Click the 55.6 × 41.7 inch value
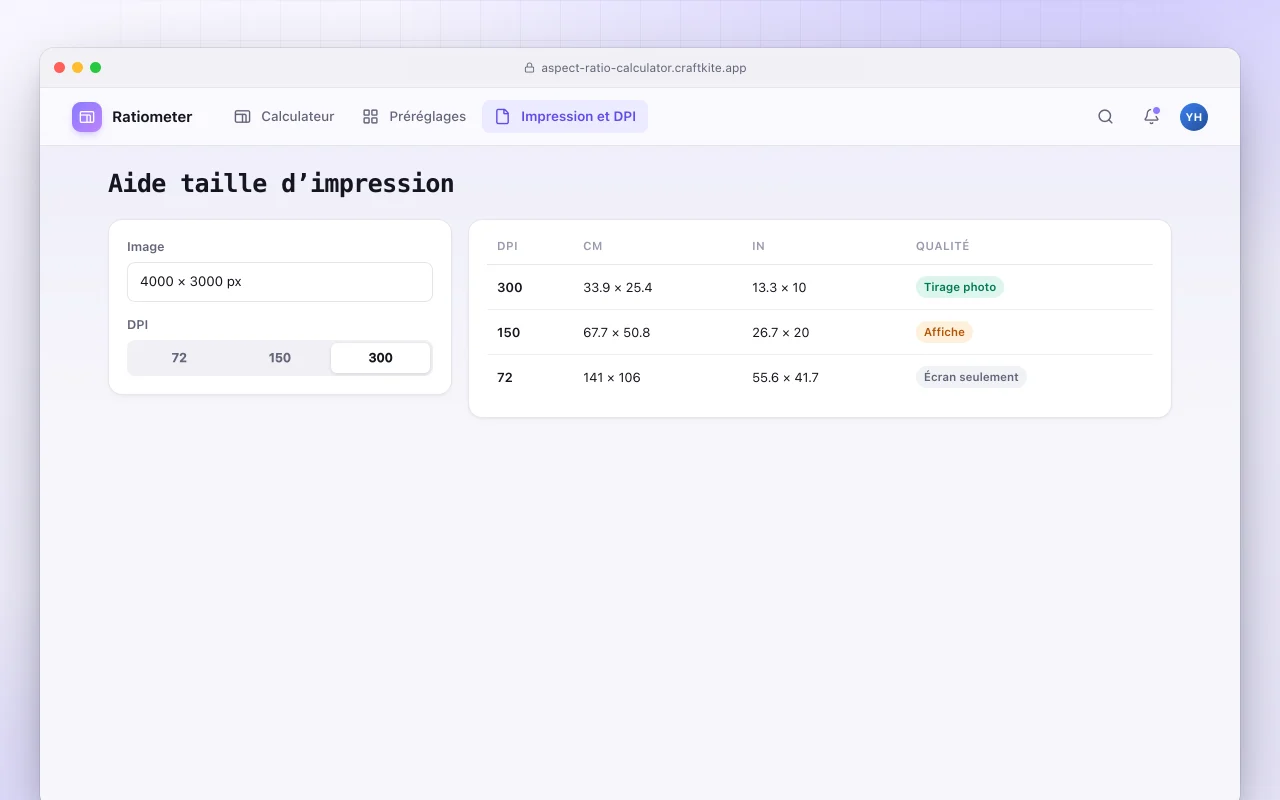The width and height of the screenshot is (1280, 800). tap(785, 378)
